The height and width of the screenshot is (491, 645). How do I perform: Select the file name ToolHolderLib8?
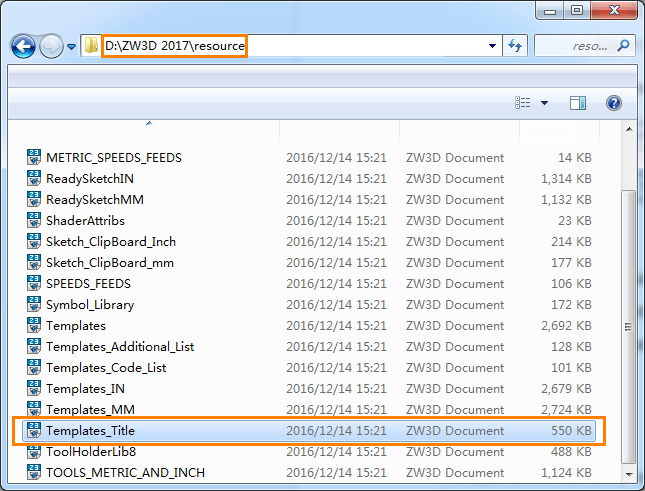click(91, 452)
